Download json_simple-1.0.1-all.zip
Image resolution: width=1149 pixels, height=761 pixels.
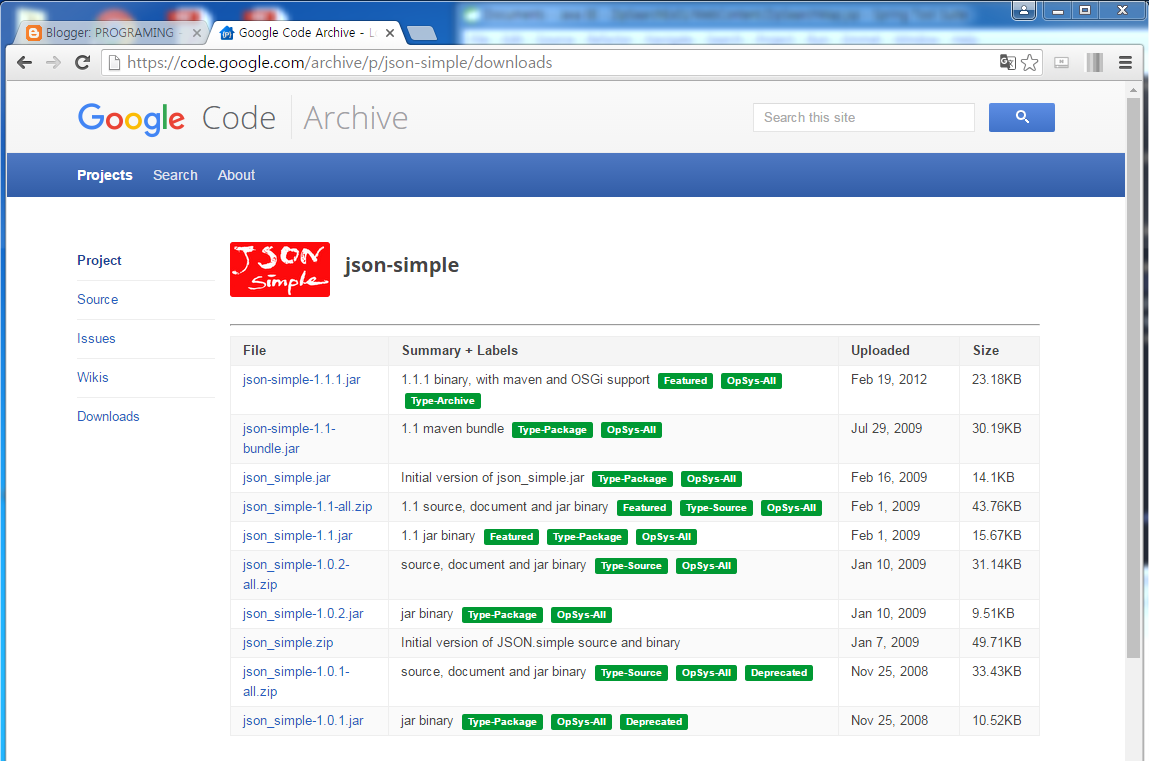pyautogui.click(x=296, y=681)
